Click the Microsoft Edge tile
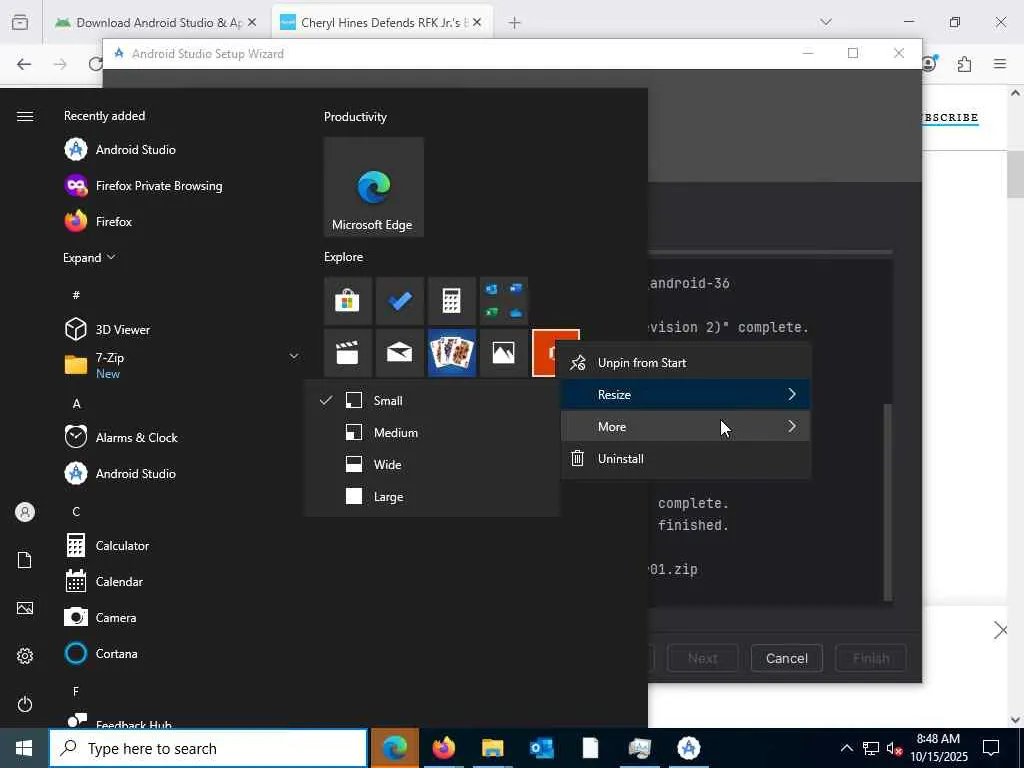The image size is (1024, 768). (374, 187)
